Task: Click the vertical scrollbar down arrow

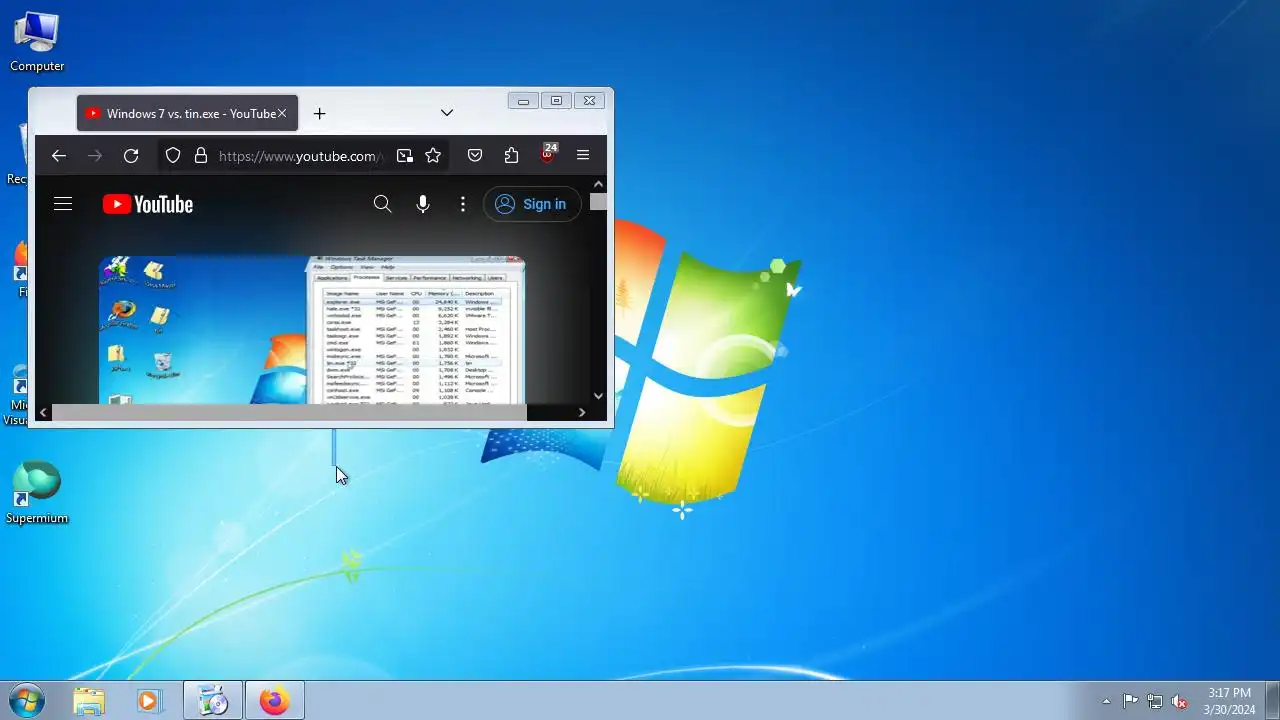Action: tap(598, 396)
